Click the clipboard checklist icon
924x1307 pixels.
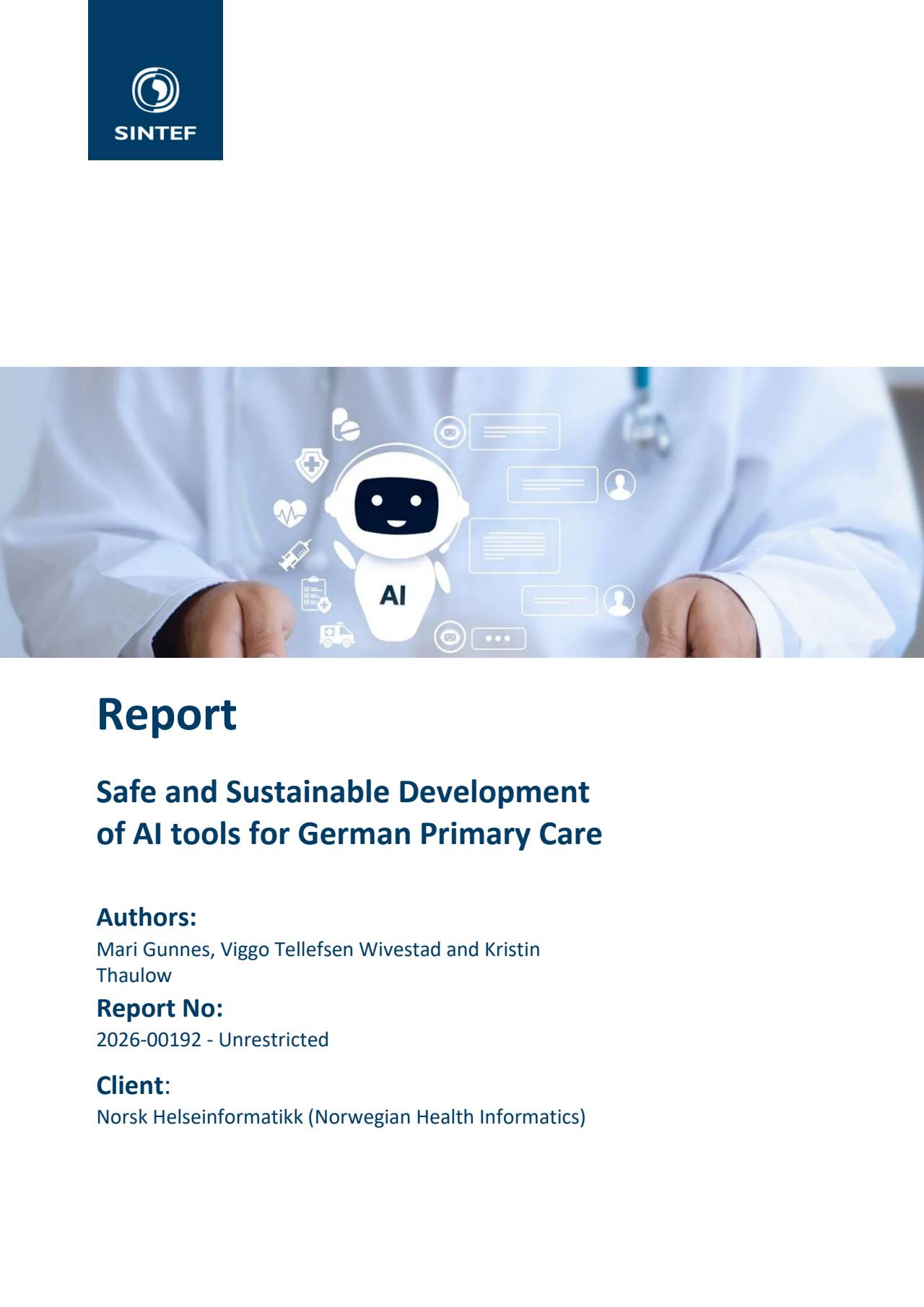[x=315, y=594]
